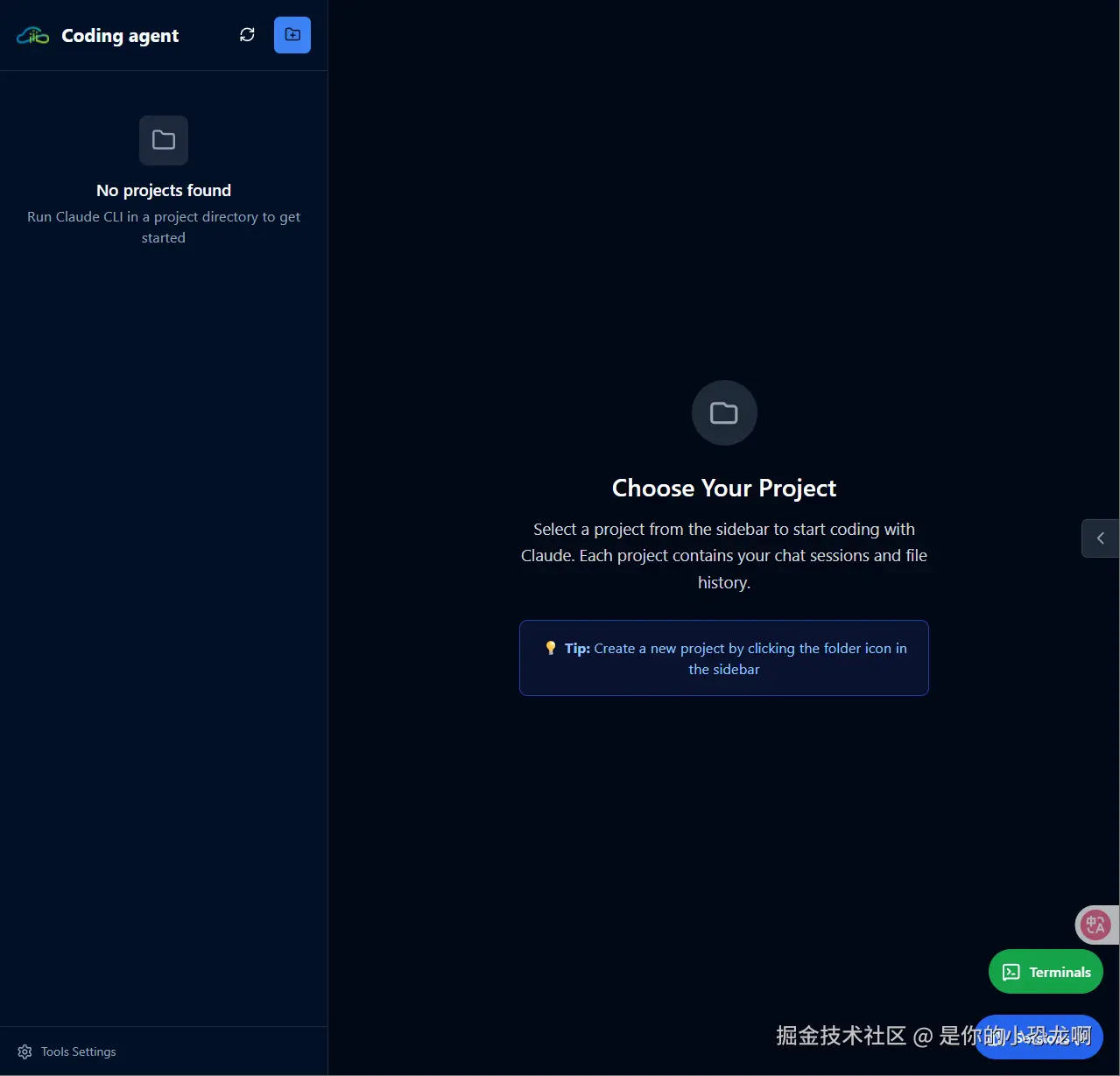Click the 'Choose Your Project' heading

724,488
